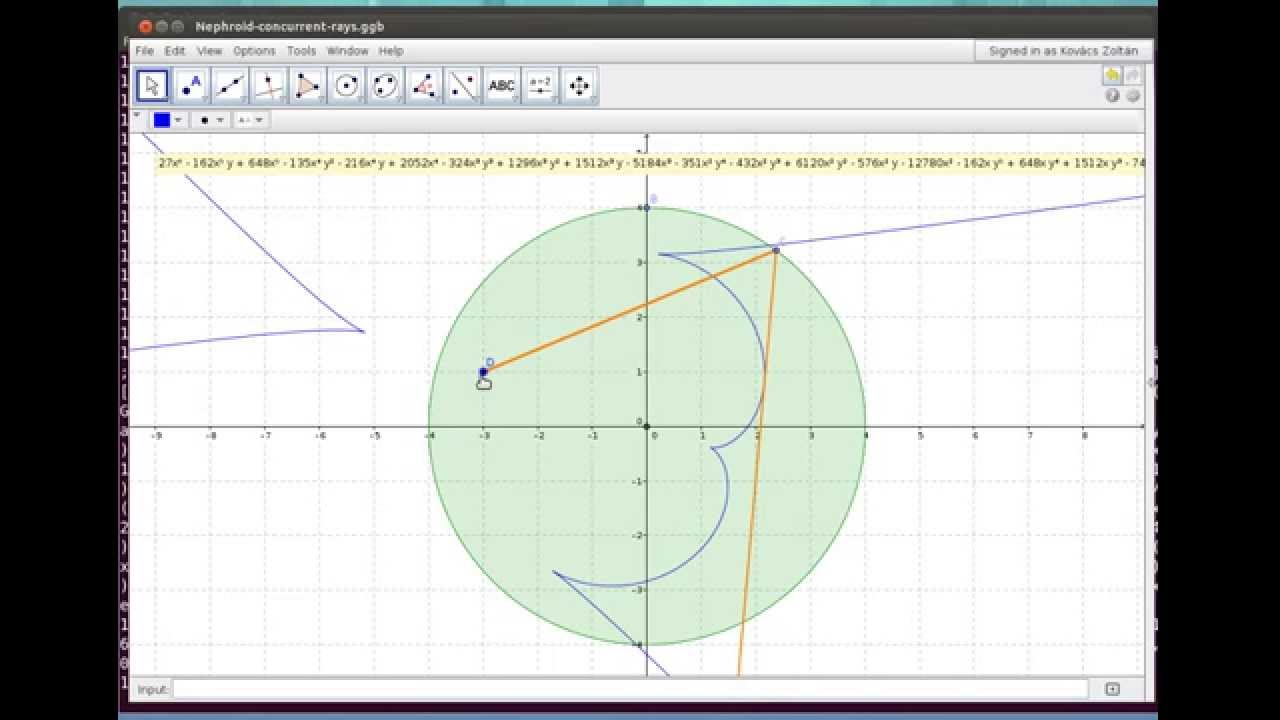Viewport: 1280px width, 720px height.
Task: Open the Options menu
Action: tap(254, 51)
